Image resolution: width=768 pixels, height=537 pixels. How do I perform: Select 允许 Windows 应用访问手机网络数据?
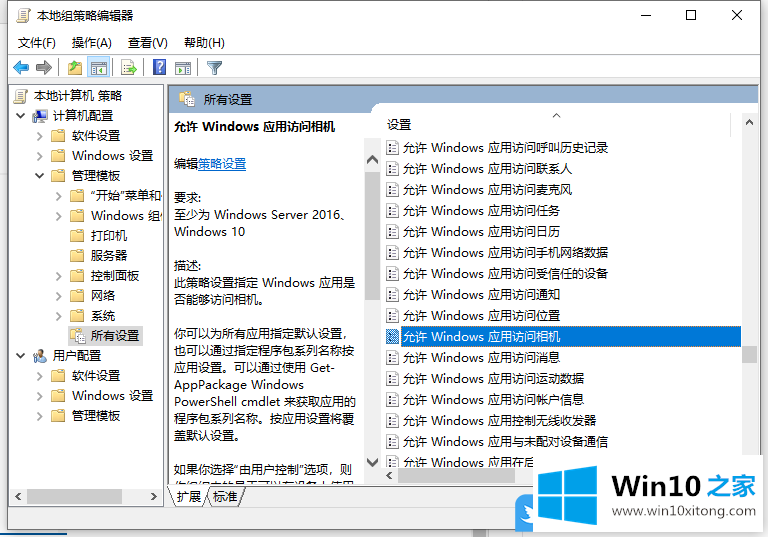[x=505, y=252]
